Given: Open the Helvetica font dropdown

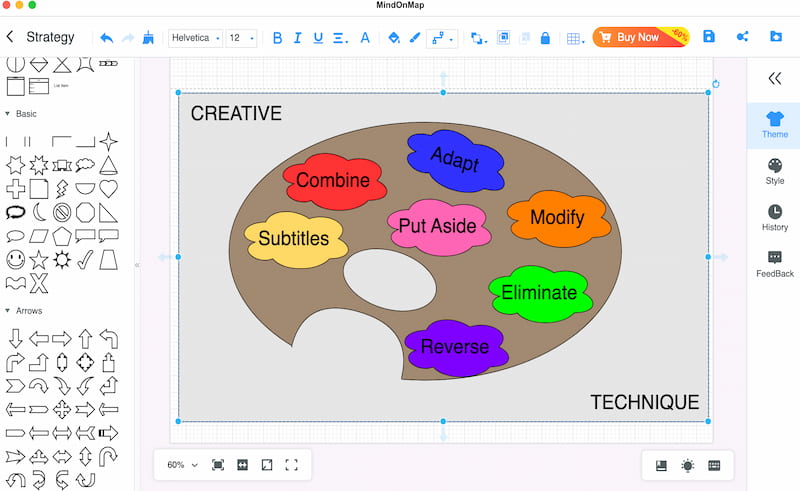Looking at the screenshot, I should coord(195,38).
